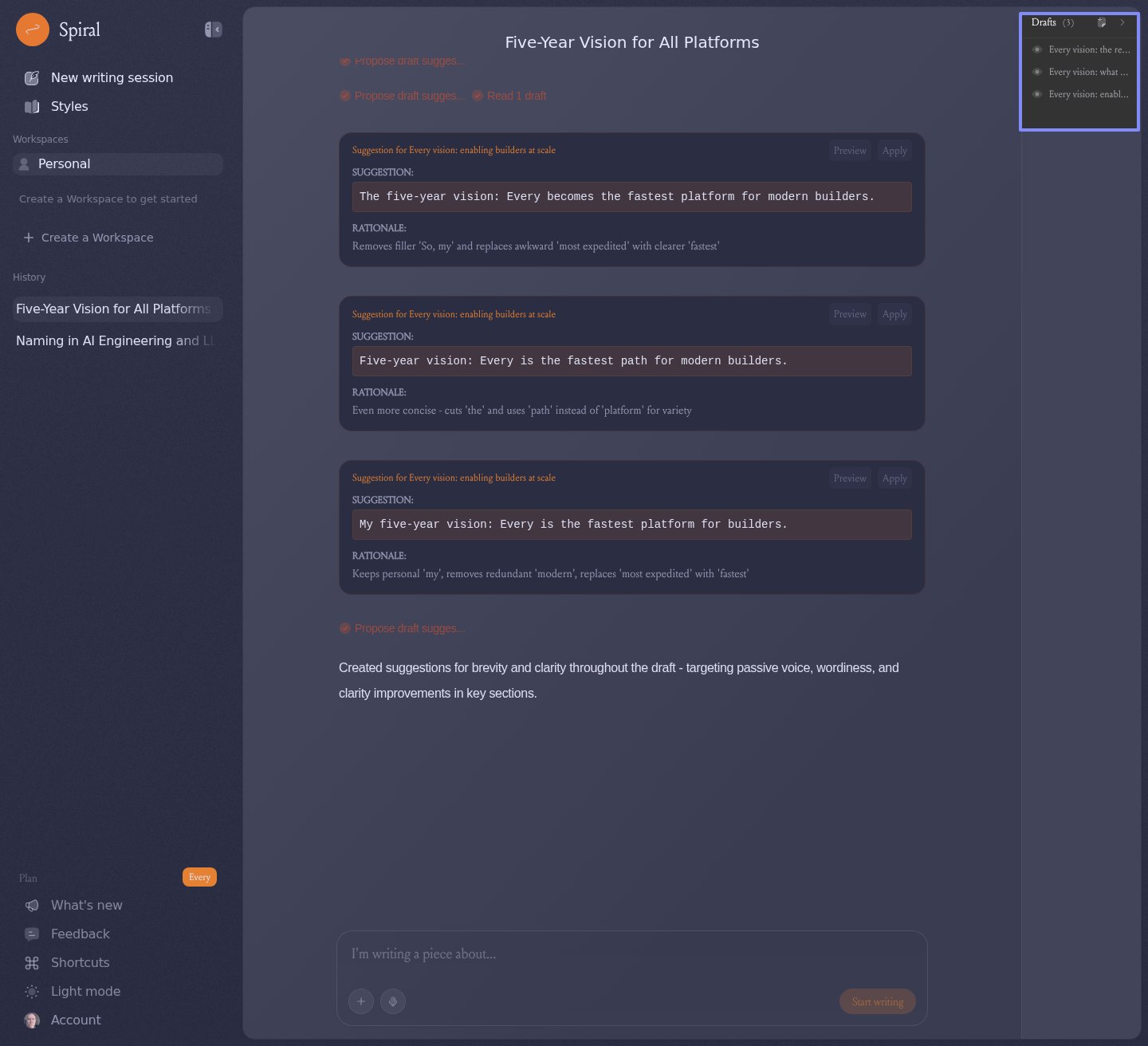Screen dimensions: 1148x1046
Task: Switch to Light mode
Action: pos(85,991)
